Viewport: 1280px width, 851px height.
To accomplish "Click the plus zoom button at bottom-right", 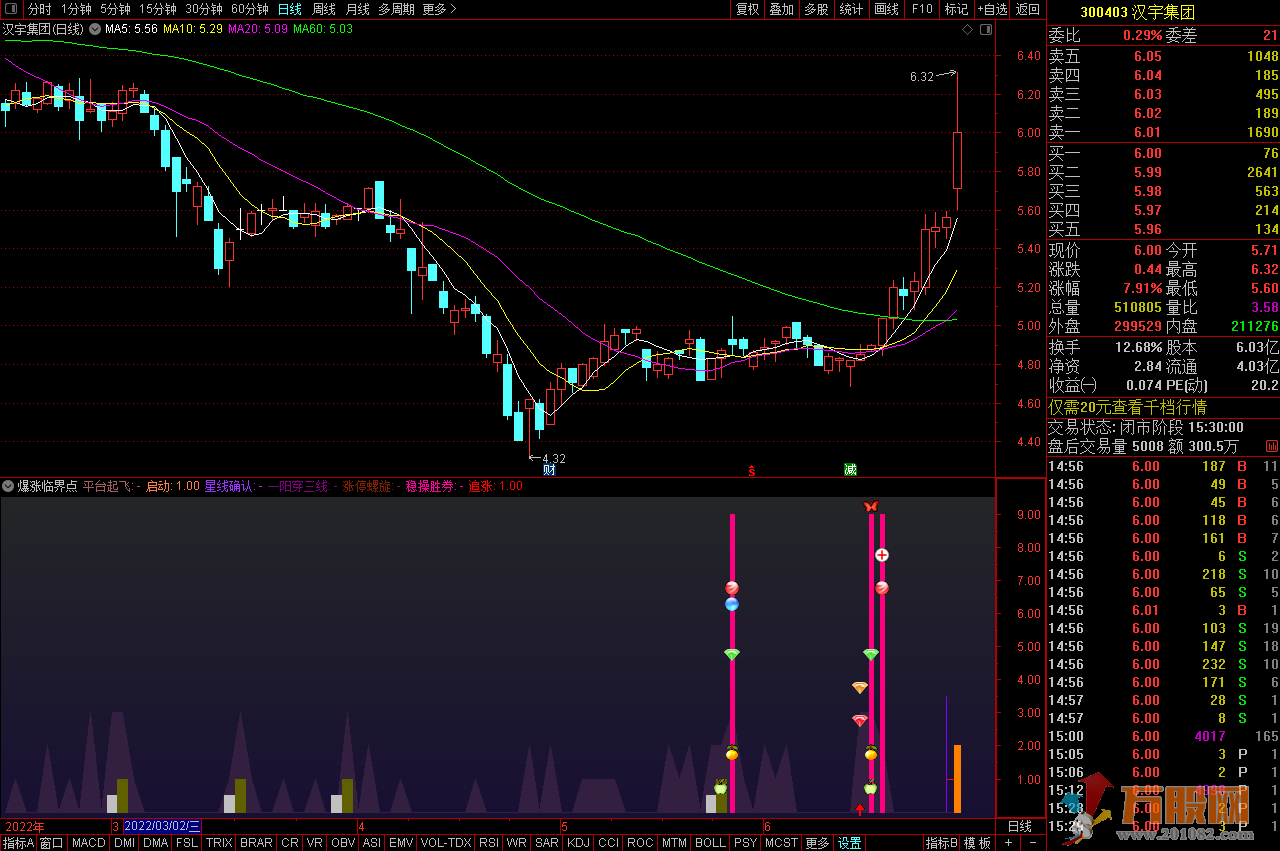I will [1008, 843].
